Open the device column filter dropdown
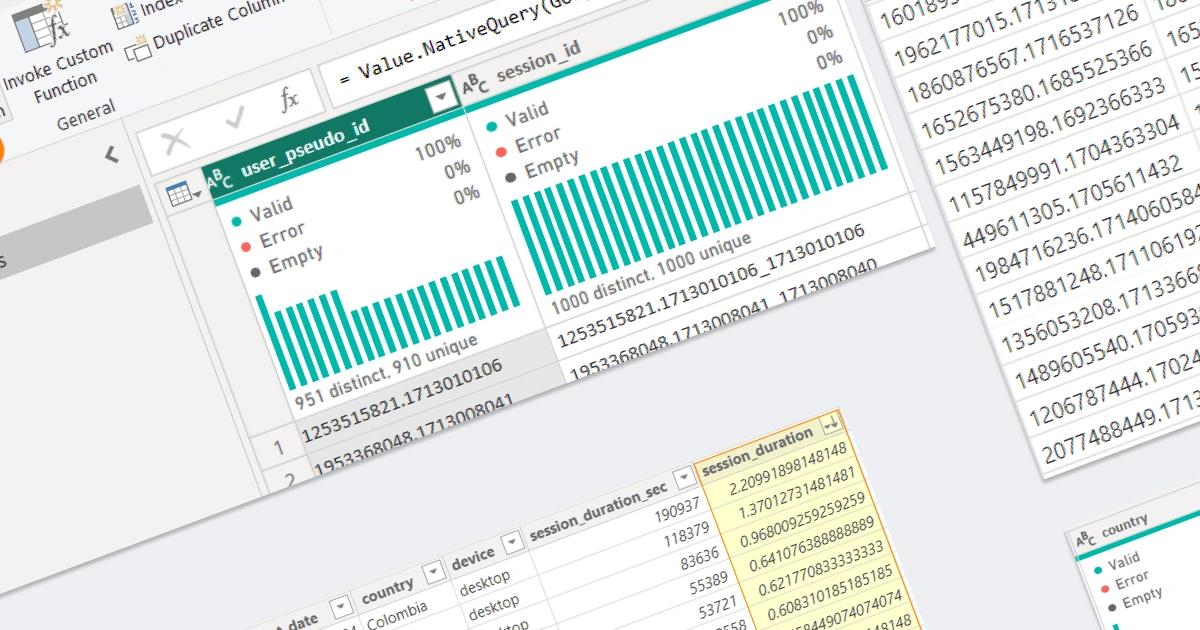Image resolution: width=1200 pixels, height=630 pixels. click(x=512, y=541)
